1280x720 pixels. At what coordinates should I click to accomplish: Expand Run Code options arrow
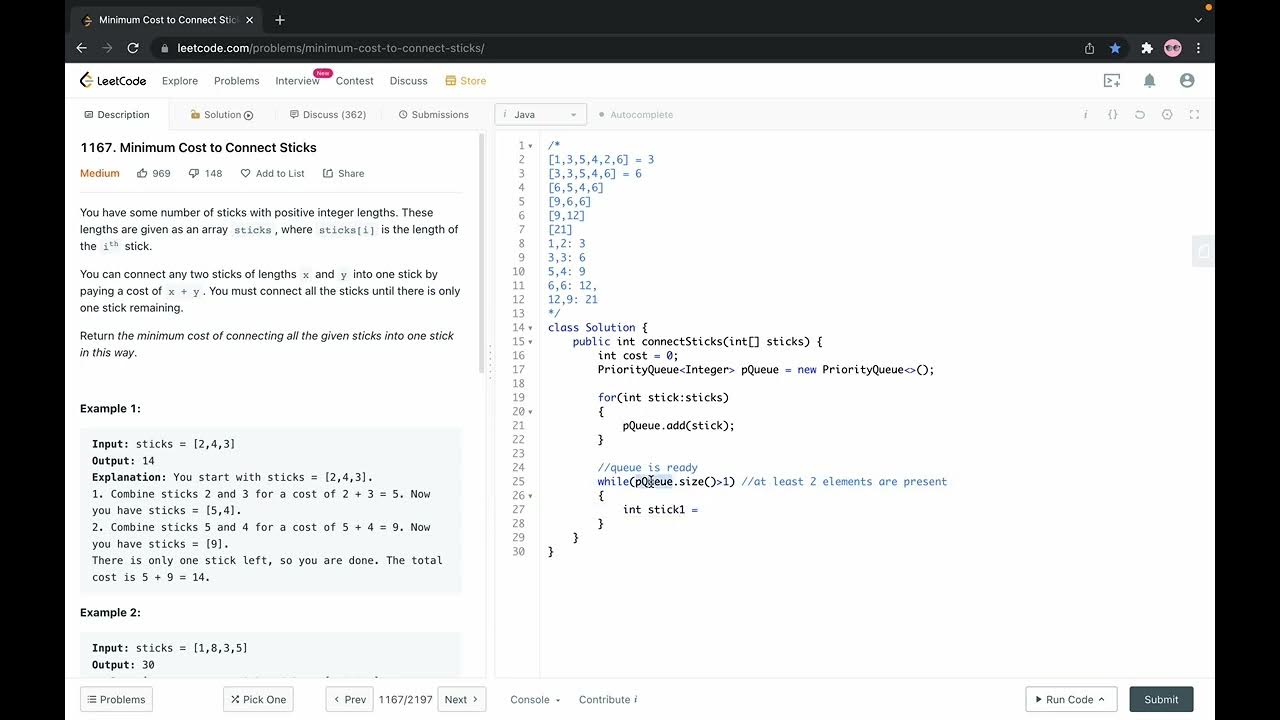(1101, 700)
